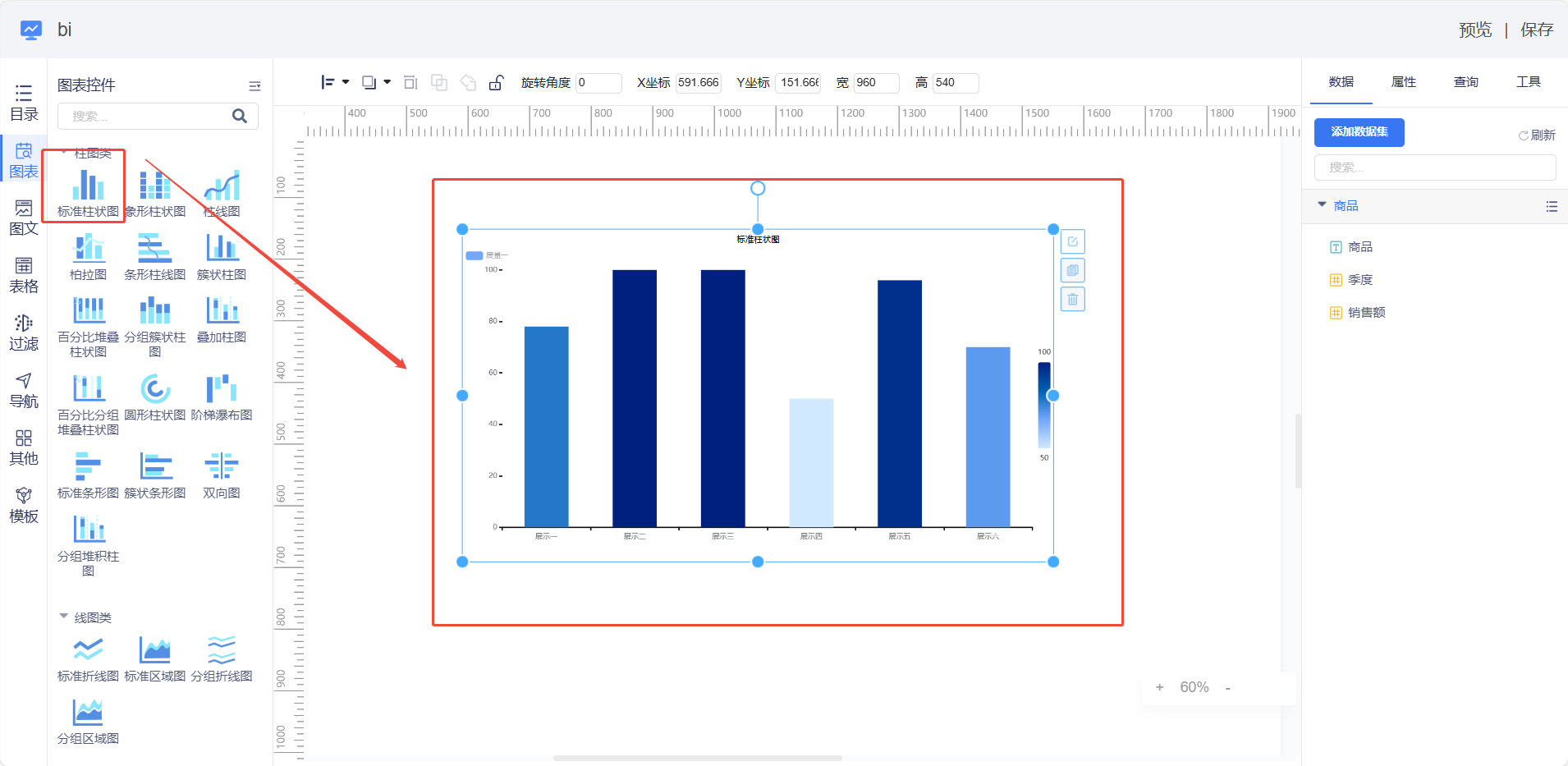Click the edit icon beside the chart

pos(1072,241)
